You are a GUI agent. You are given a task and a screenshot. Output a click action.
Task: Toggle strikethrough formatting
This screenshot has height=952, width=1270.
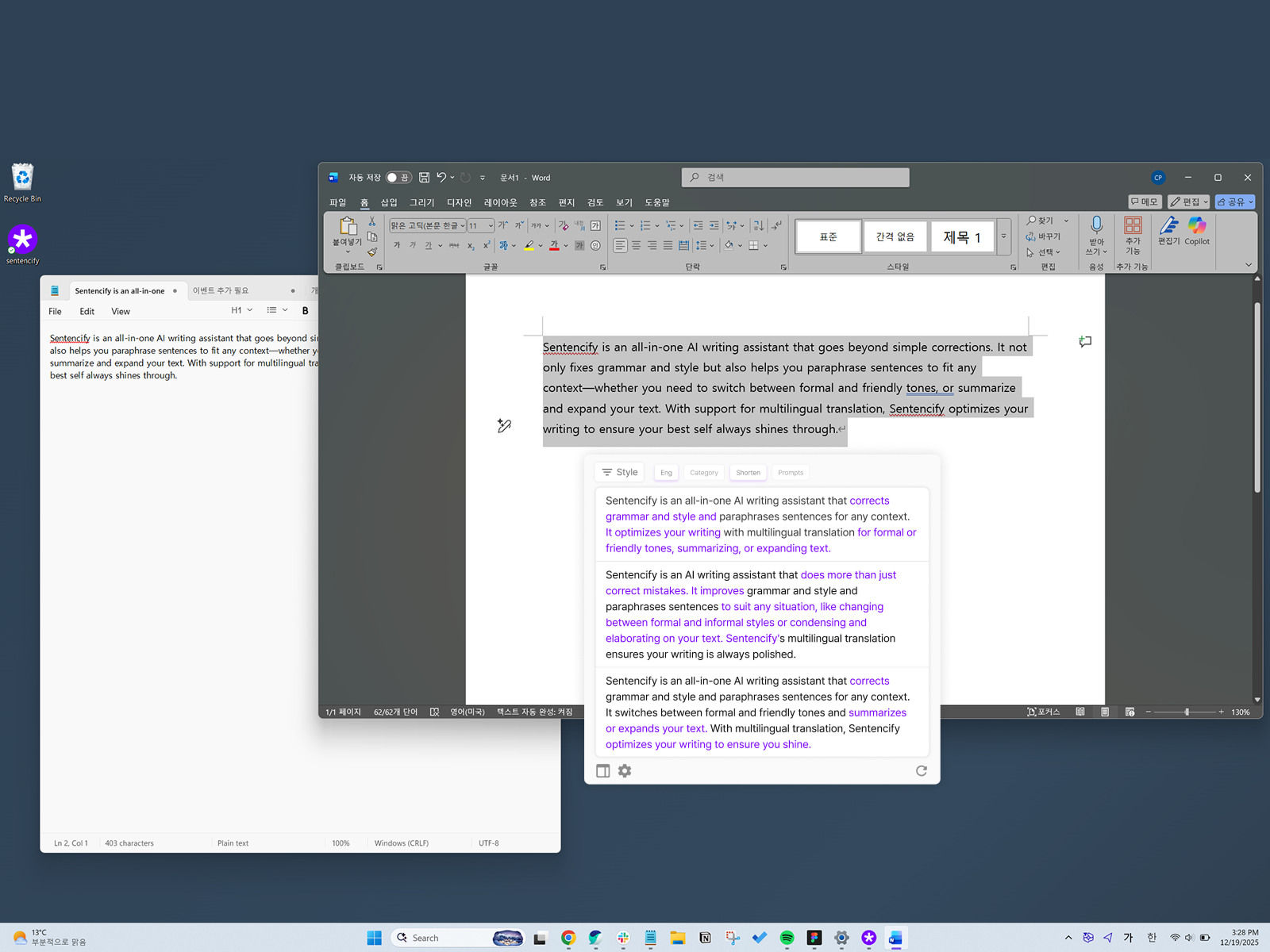point(455,245)
